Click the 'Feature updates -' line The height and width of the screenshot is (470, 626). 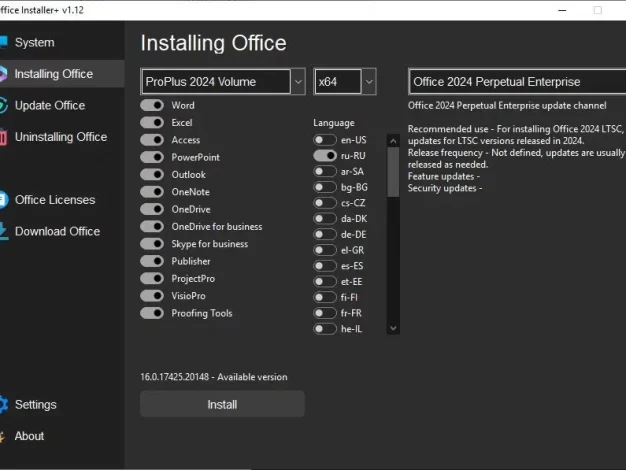(444, 176)
